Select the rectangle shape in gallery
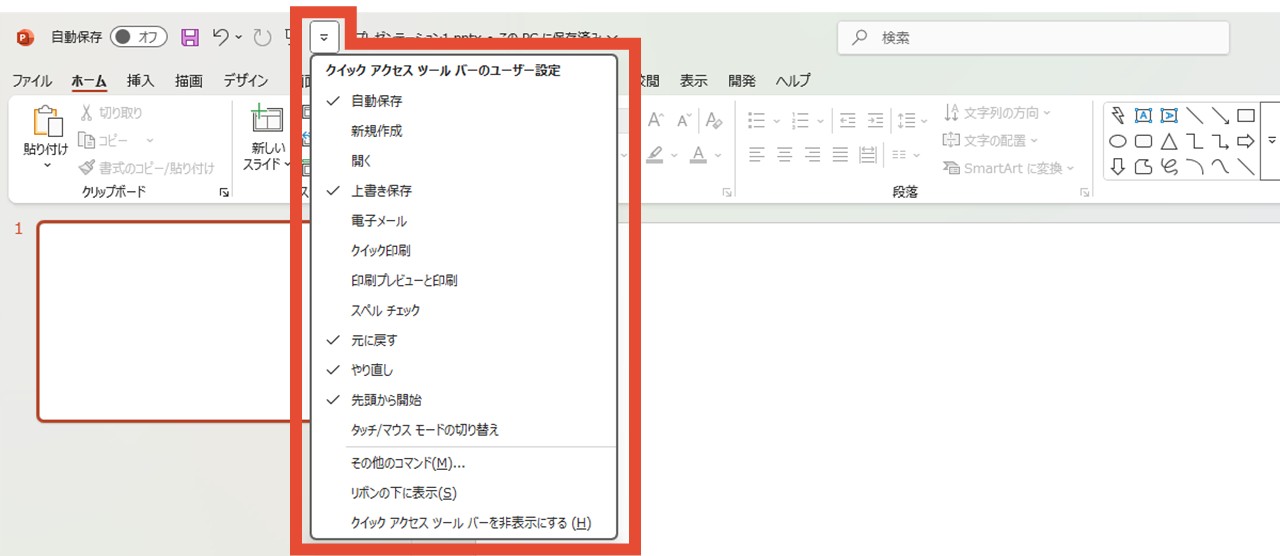The height and width of the screenshot is (556, 1280). tap(1245, 115)
